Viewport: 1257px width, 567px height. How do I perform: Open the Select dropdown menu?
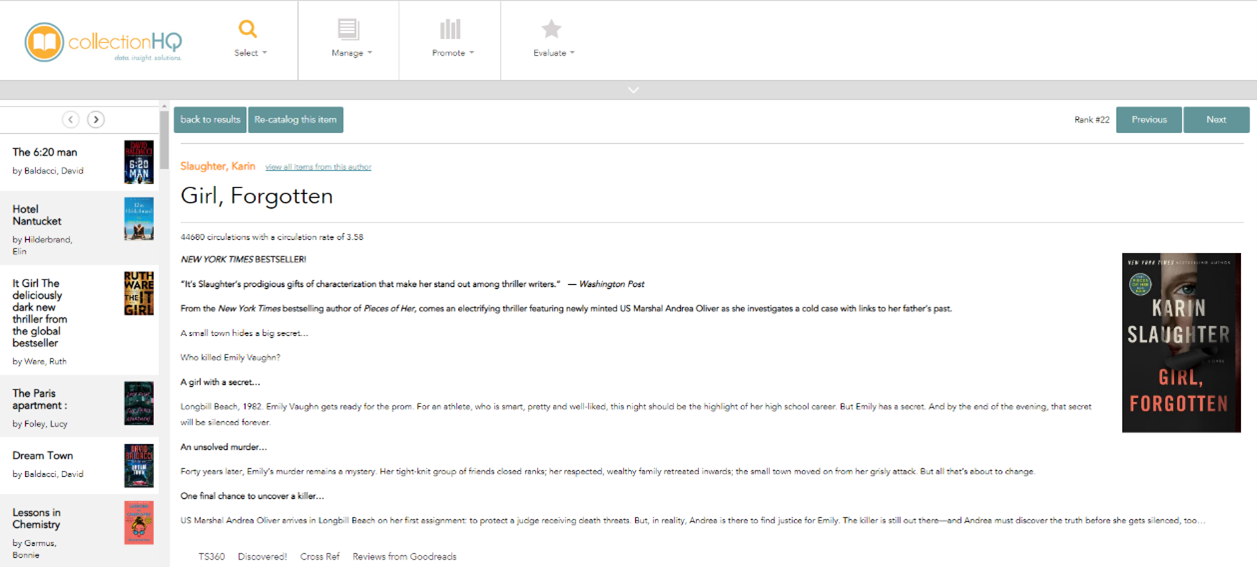250,53
